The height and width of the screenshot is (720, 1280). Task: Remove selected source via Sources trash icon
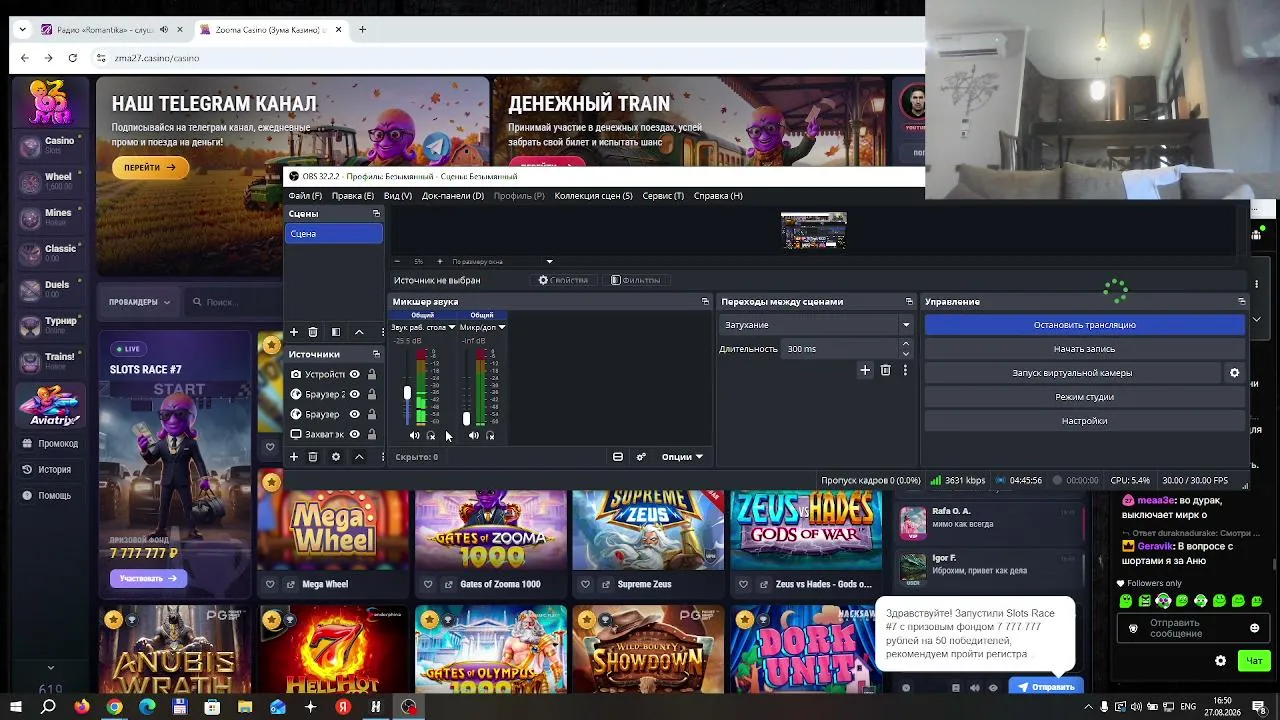[313, 457]
